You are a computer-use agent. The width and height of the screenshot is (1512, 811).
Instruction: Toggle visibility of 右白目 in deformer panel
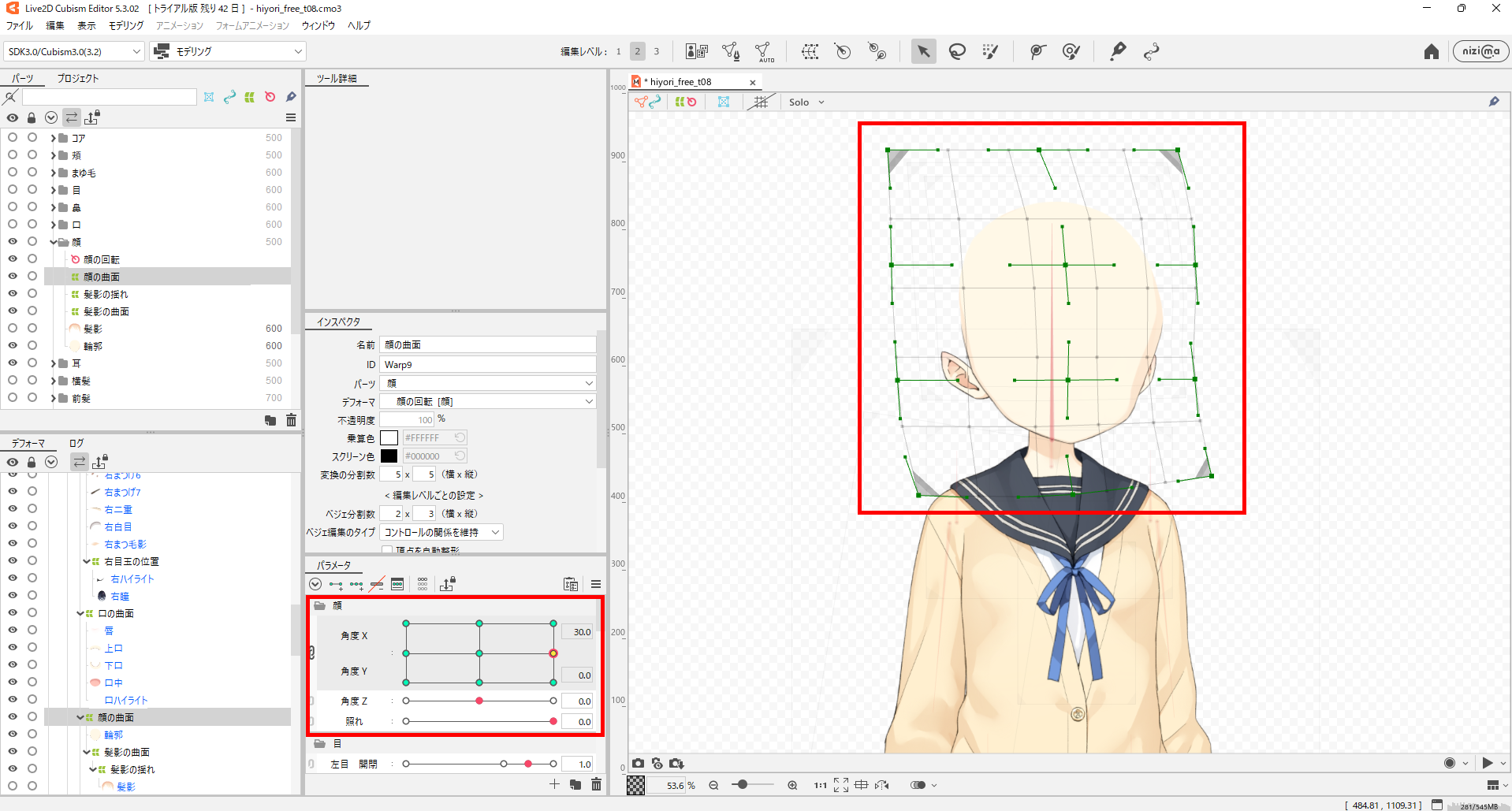coord(13,526)
